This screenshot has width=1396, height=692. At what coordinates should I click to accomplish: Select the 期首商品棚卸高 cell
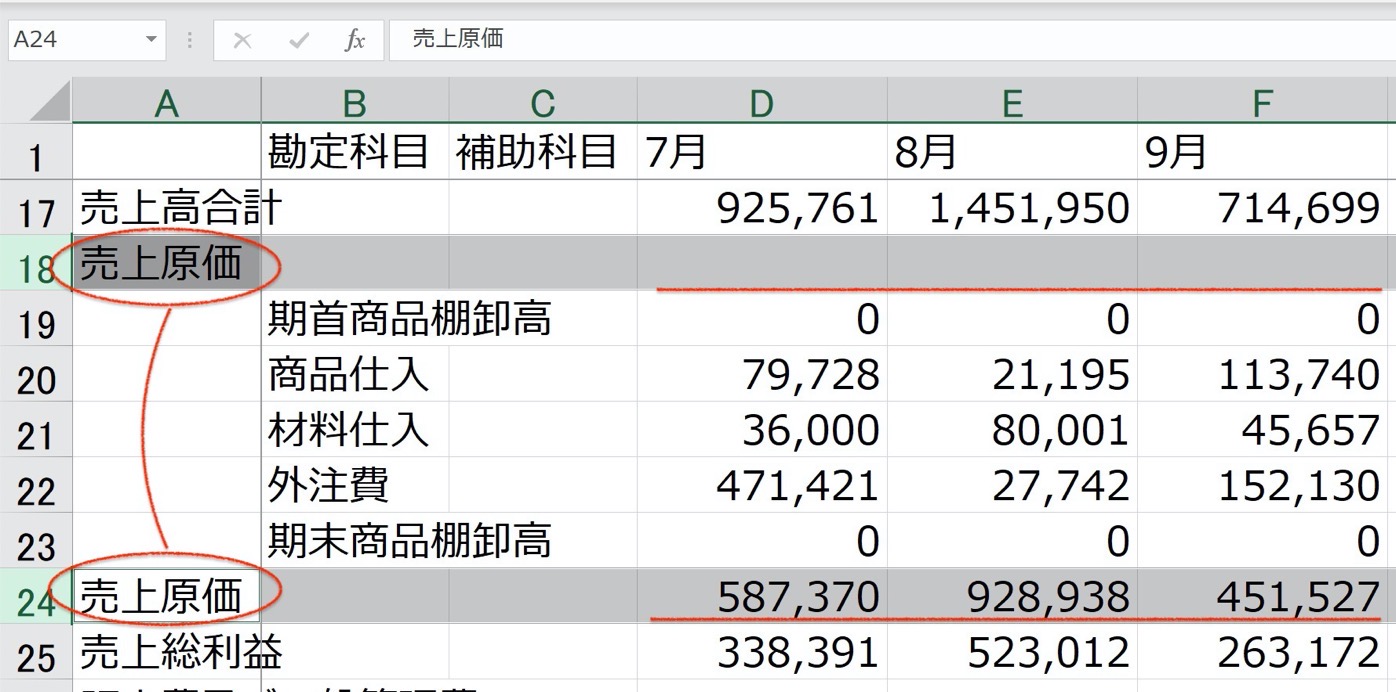click(x=355, y=319)
